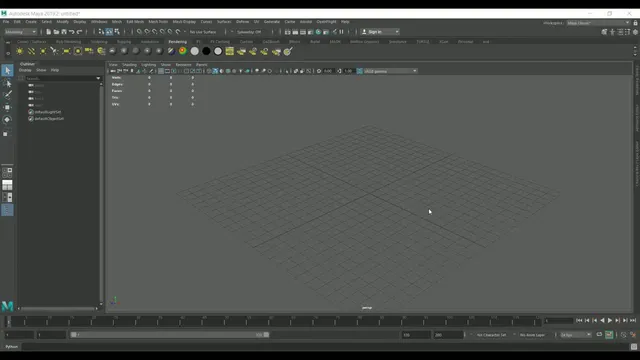Image resolution: width=640 pixels, height=360 pixels.
Task: Open the File menu
Action: point(6,22)
